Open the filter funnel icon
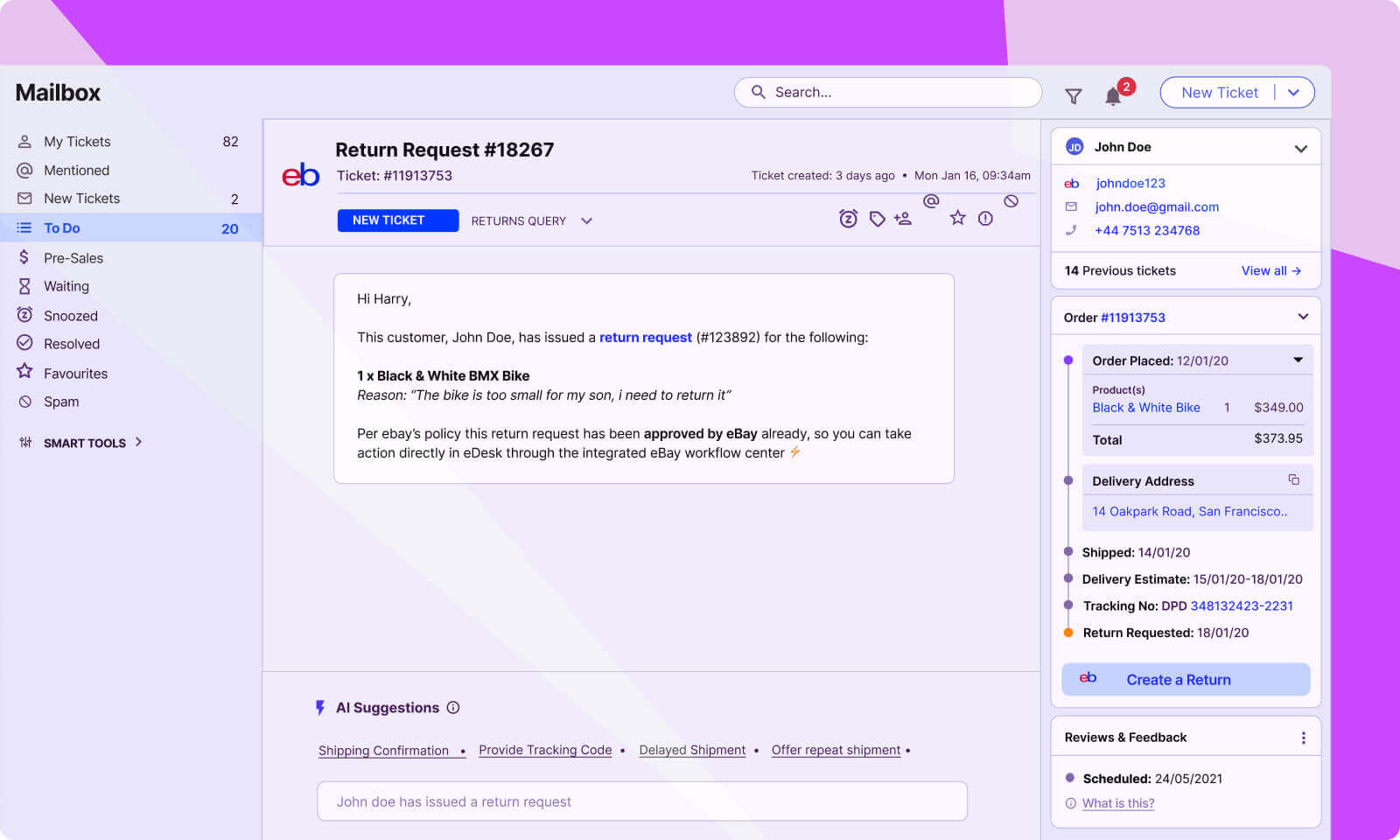Screen dimensions: 1400x840 (1074, 95)
